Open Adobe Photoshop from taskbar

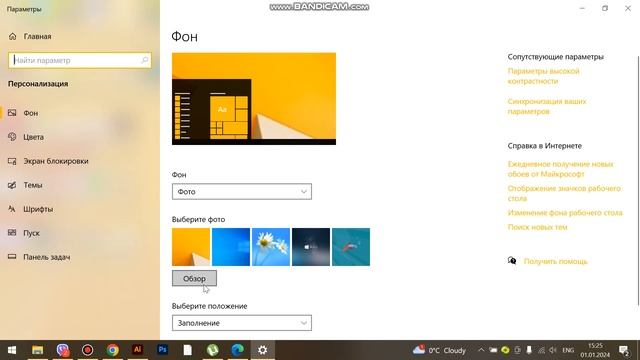(x=162, y=350)
